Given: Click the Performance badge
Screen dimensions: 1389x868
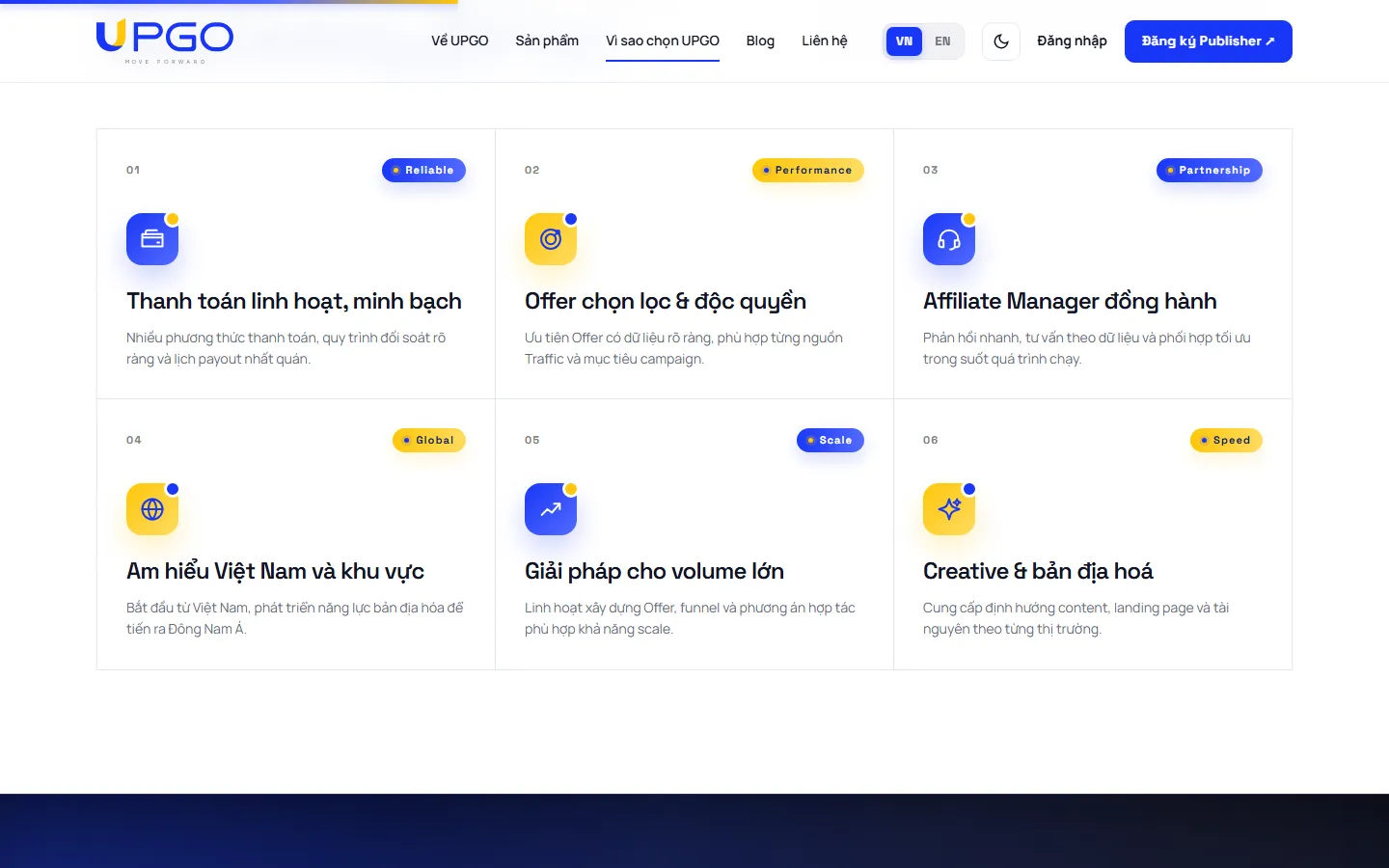Looking at the screenshot, I should click(808, 170).
